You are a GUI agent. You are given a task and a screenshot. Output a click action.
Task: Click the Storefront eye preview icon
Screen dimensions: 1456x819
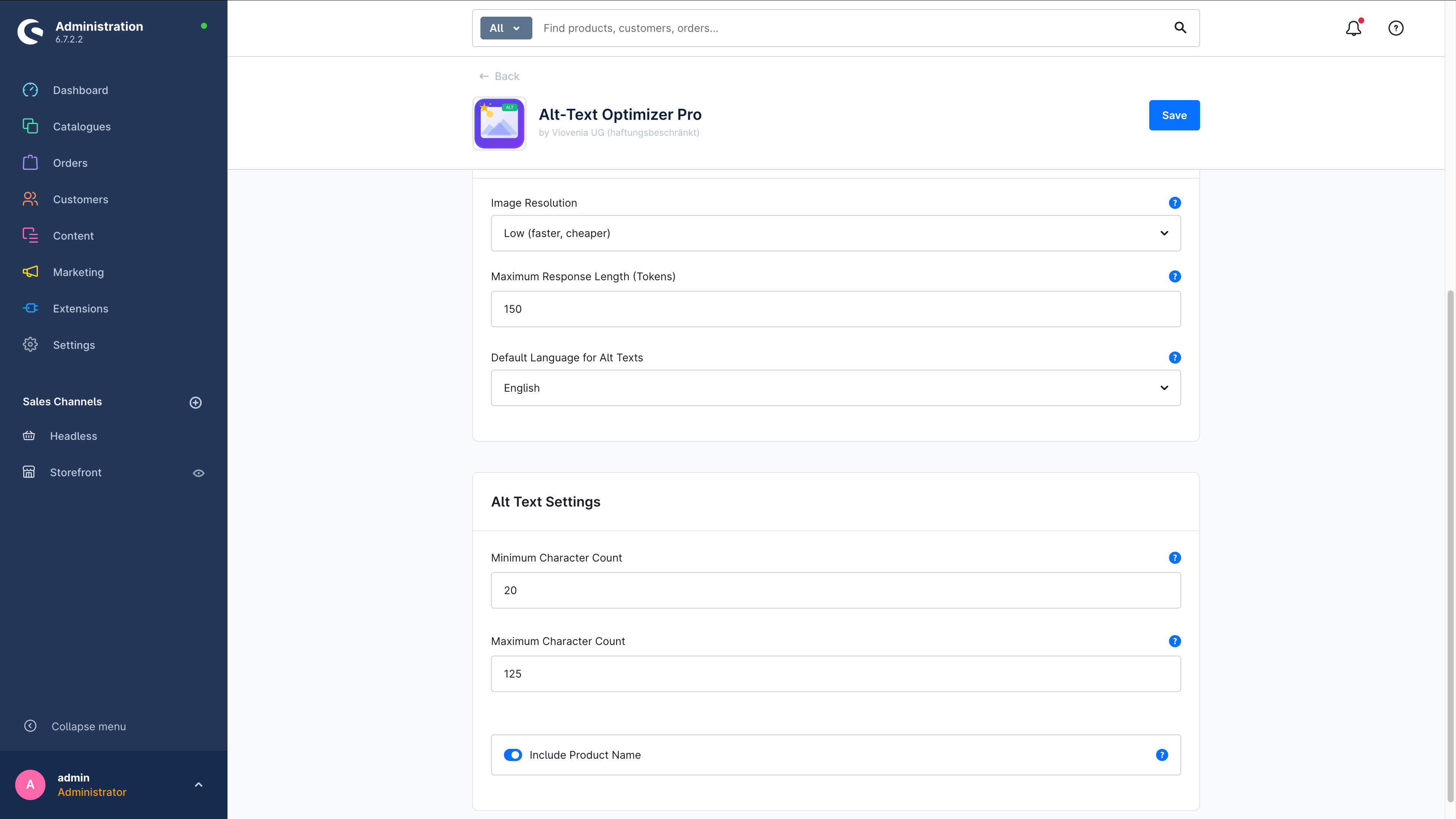click(x=198, y=473)
